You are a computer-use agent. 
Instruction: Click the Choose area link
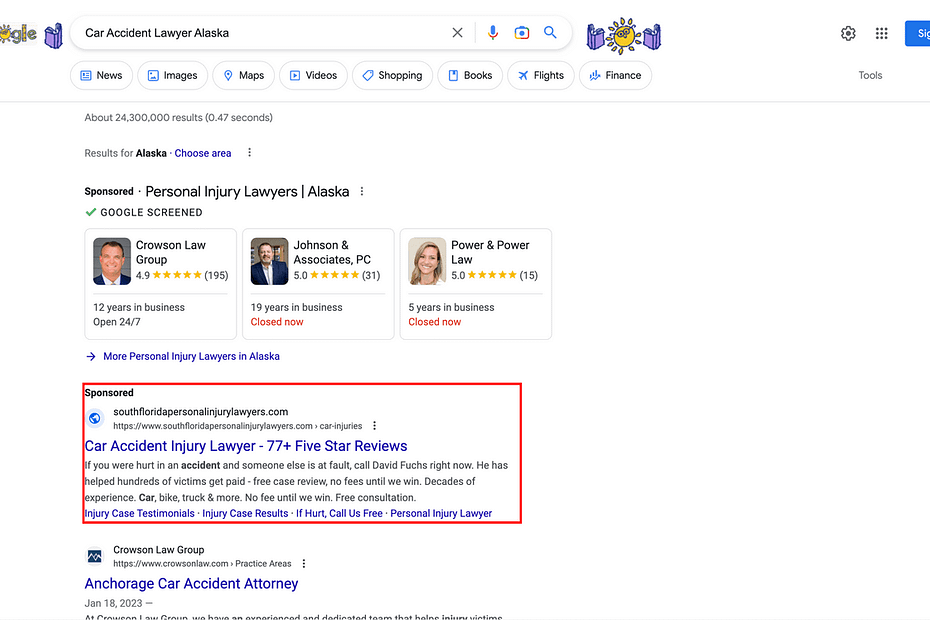(x=203, y=153)
